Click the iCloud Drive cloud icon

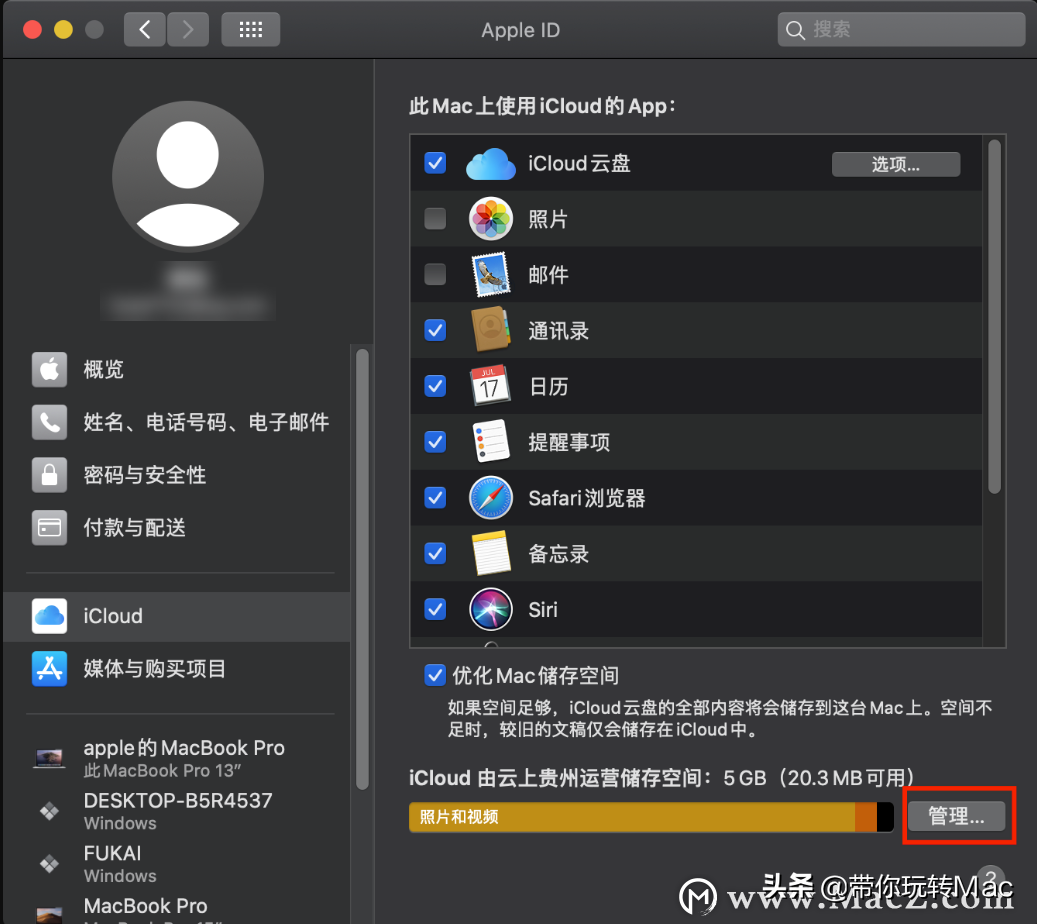[491, 164]
